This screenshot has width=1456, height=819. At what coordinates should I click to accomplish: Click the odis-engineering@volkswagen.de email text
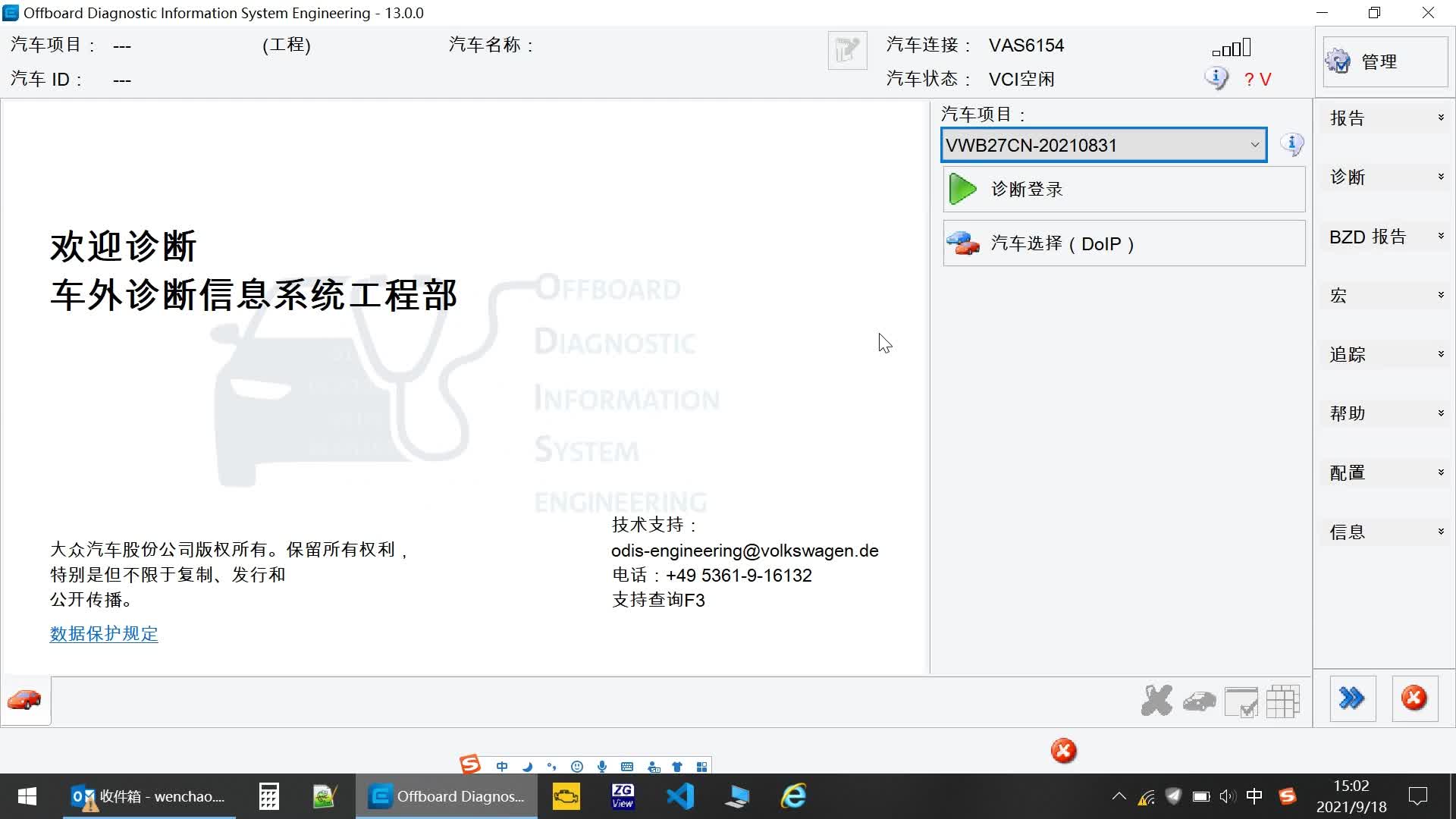point(745,551)
